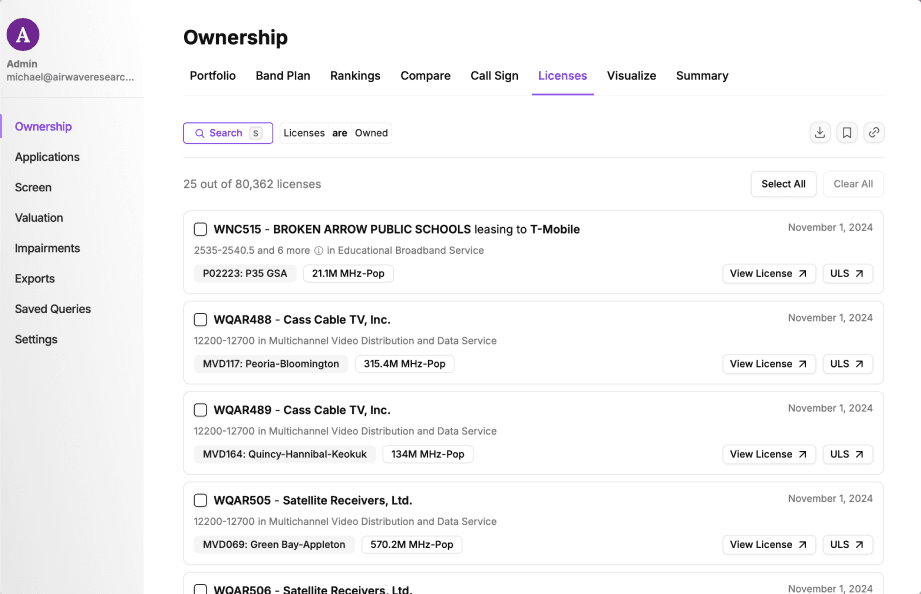Tick the checkbox for WQAR489 license
Screen dimensions: 921x594
[200, 410]
